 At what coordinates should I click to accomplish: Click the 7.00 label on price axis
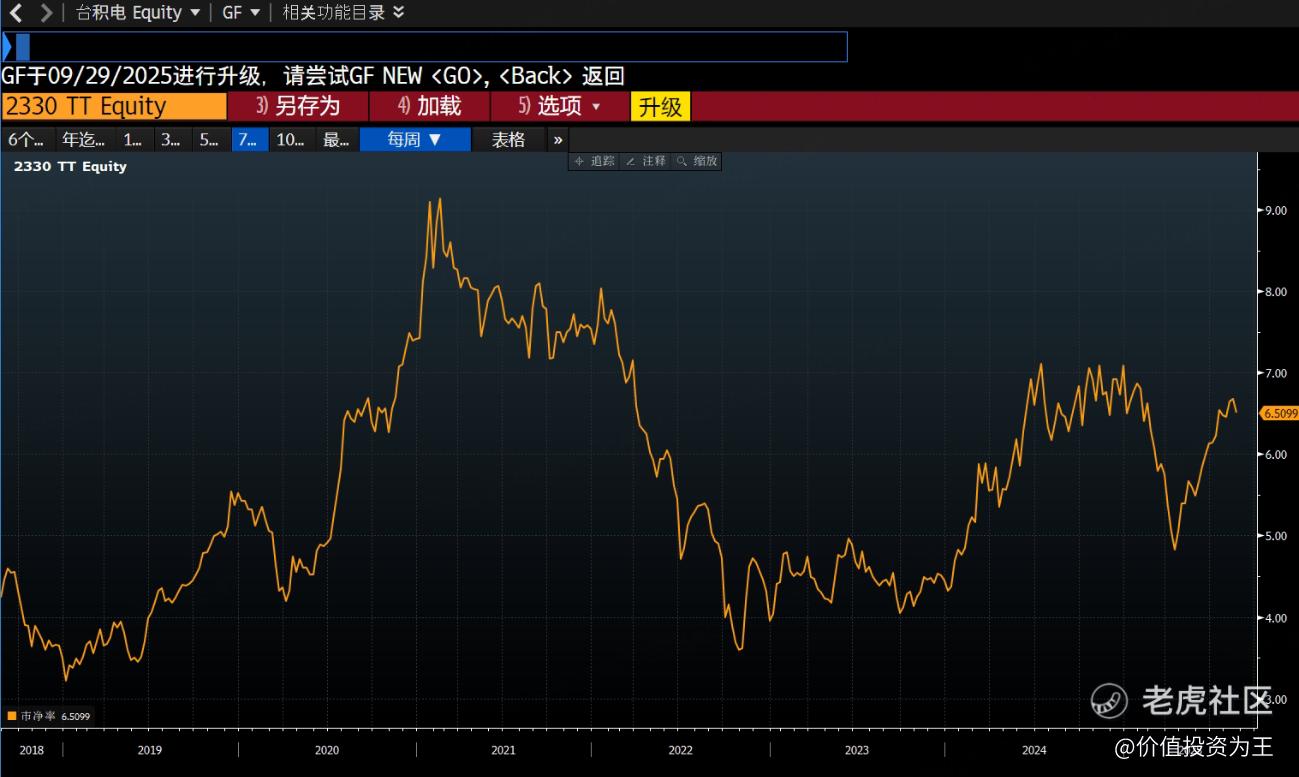(x=1275, y=373)
